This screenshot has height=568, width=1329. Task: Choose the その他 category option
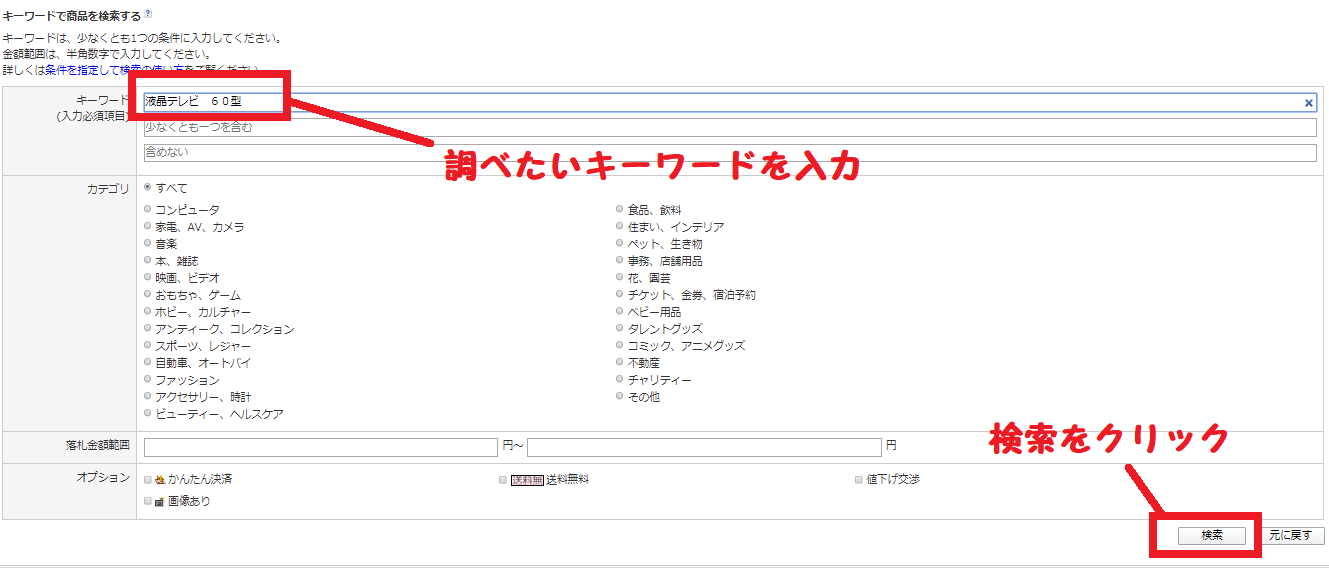pos(621,397)
